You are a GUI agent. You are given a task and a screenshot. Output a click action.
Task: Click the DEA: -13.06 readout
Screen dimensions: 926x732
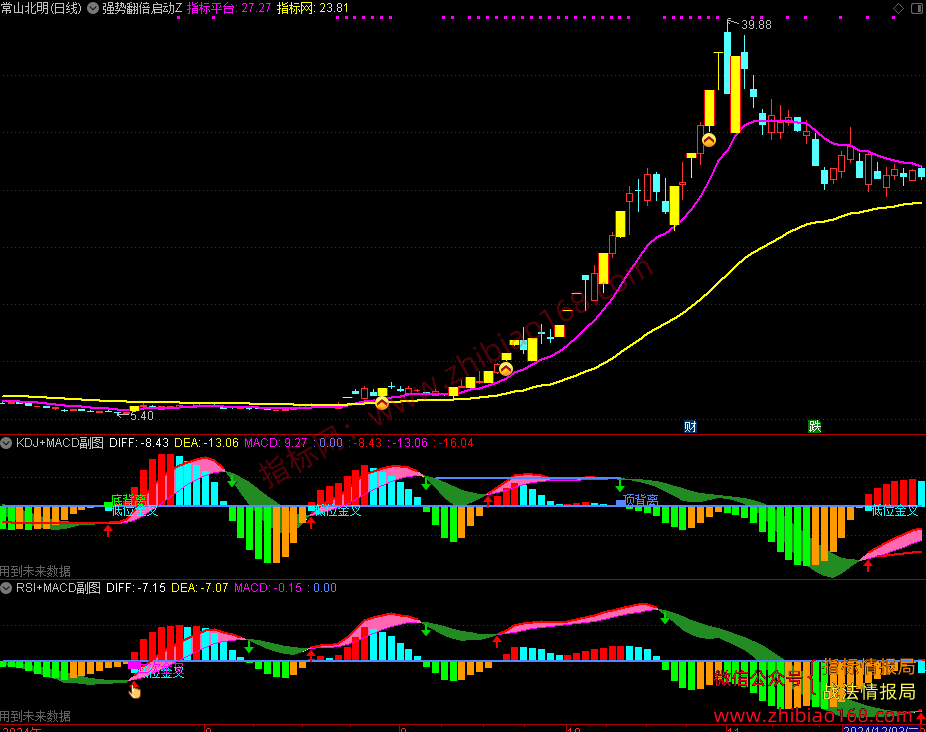[x=206, y=443]
